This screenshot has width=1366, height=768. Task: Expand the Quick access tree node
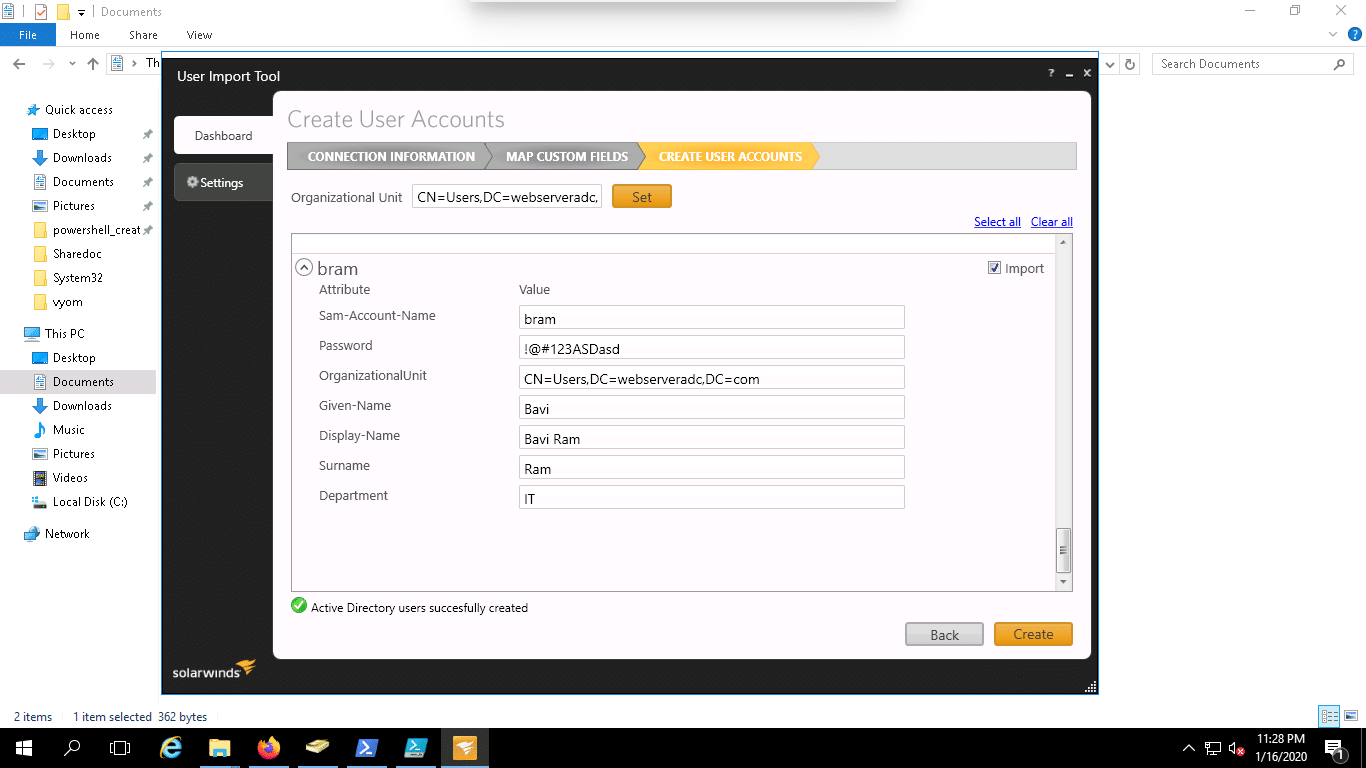pos(19,110)
